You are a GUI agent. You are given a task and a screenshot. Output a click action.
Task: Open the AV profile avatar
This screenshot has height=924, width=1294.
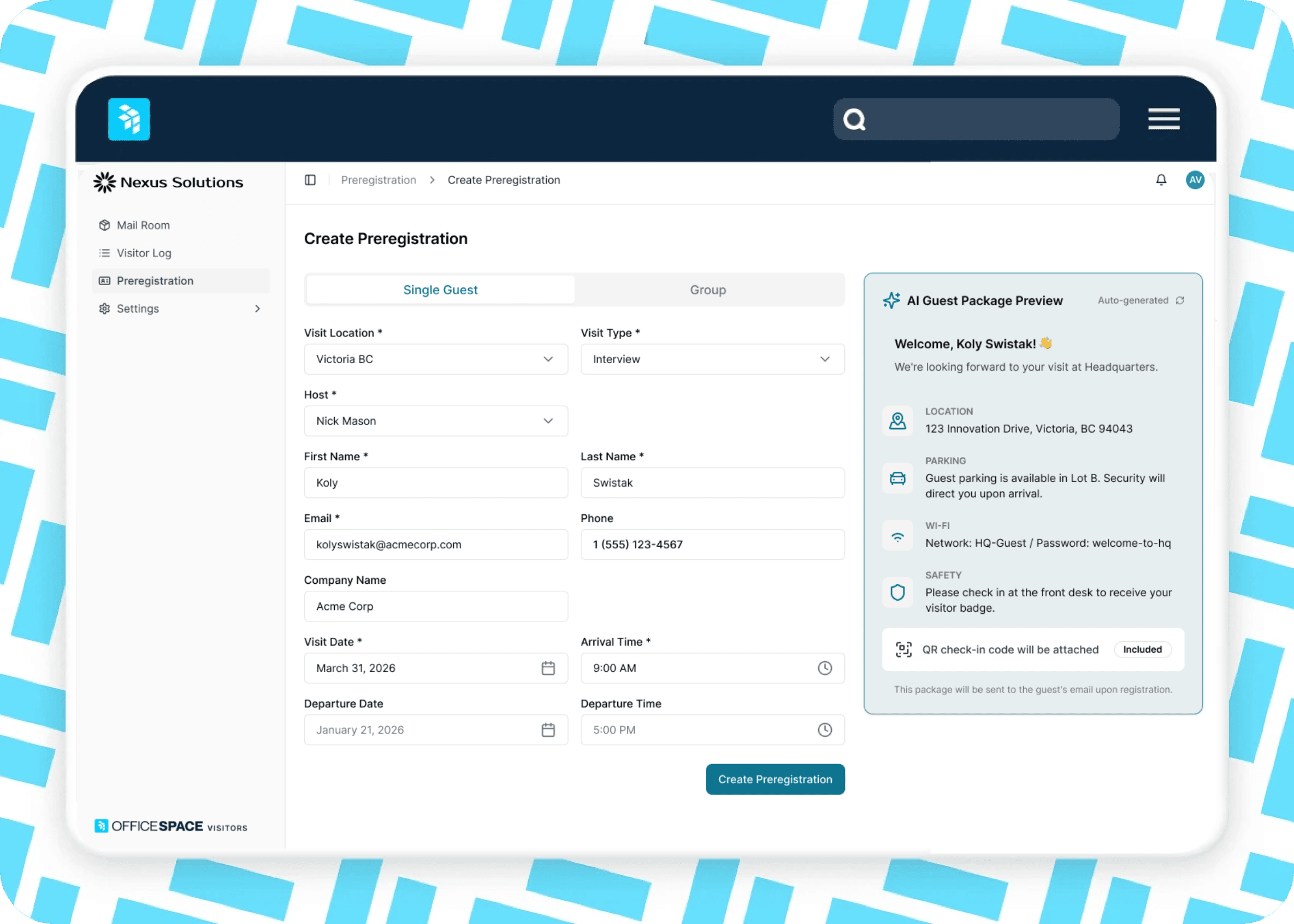[1195, 180]
